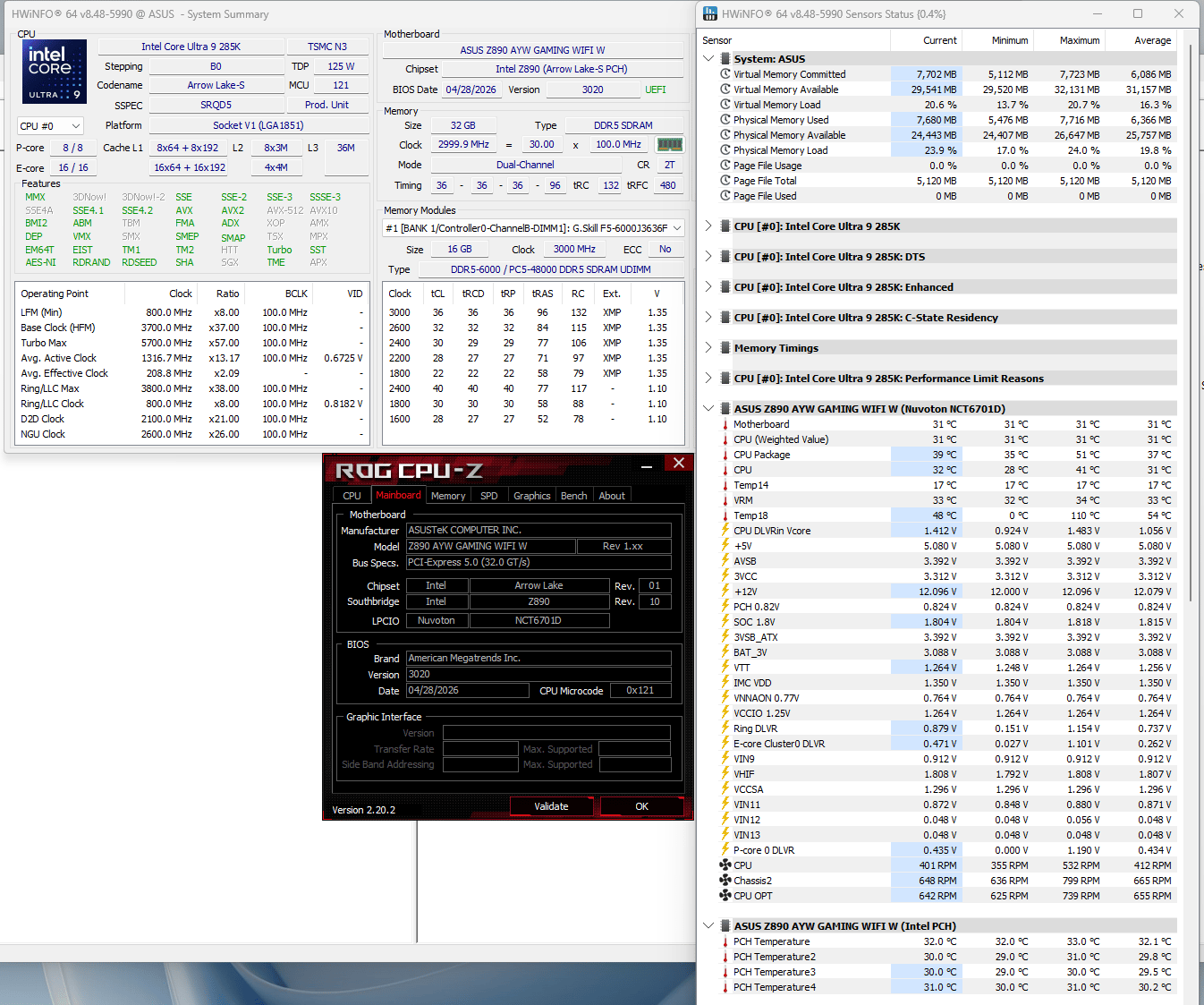Viewport: 1204px width, 1005px height.
Task: Click the Minimum column header
Action: coord(997,40)
